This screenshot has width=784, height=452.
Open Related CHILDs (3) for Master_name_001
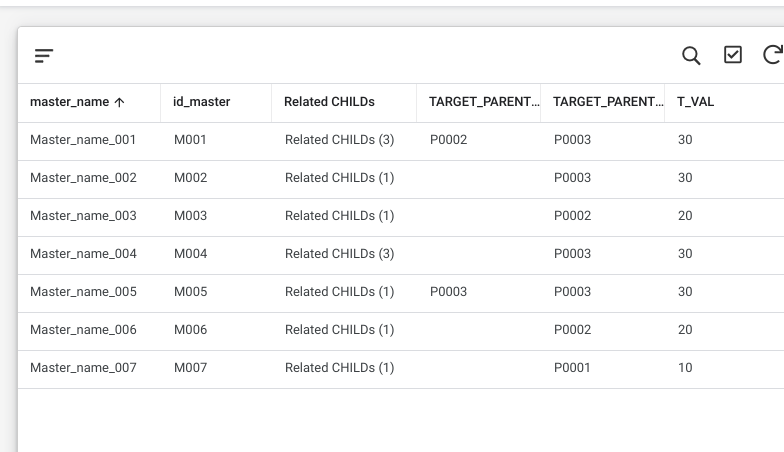click(x=340, y=140)
